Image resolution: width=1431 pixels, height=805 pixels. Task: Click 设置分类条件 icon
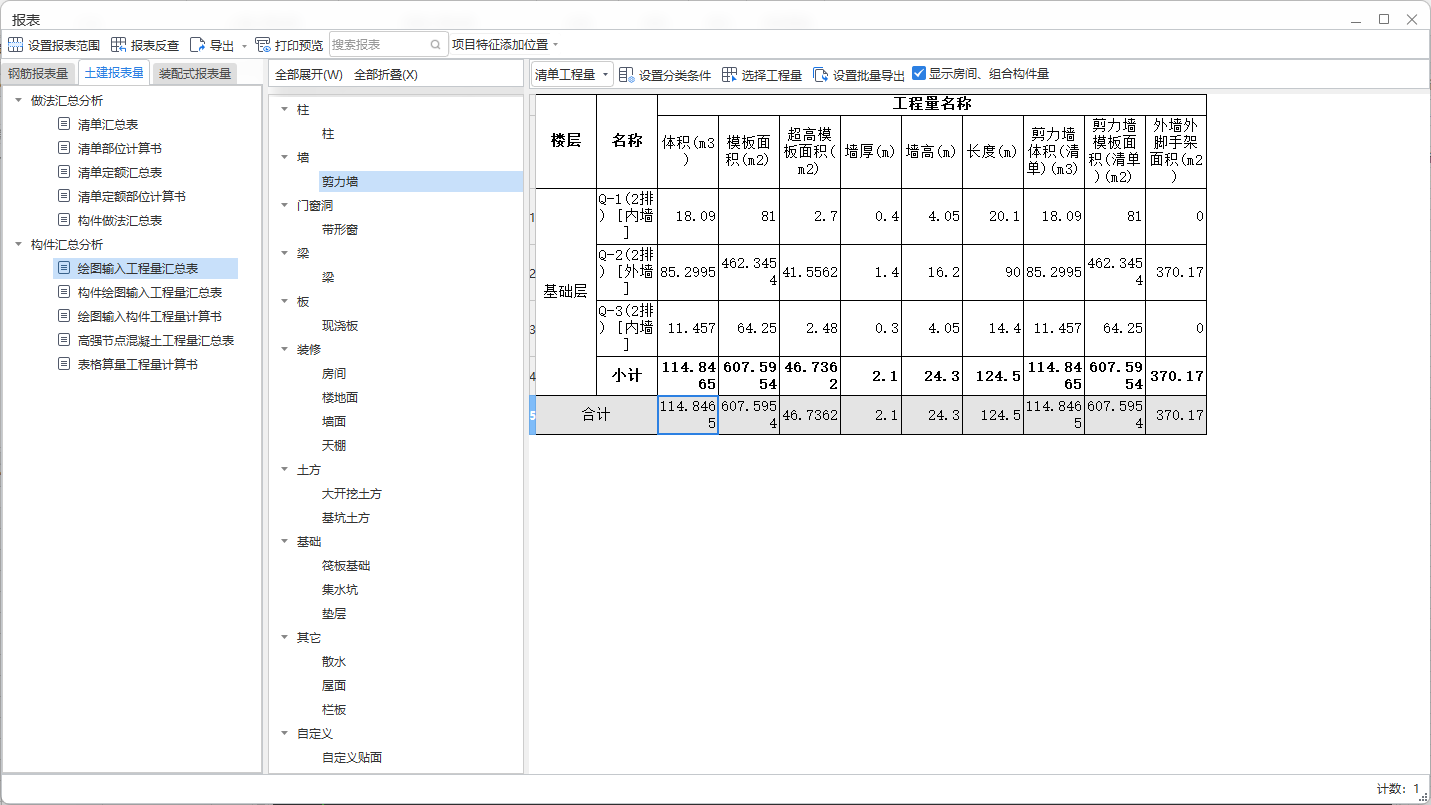(x=626, y=75)
